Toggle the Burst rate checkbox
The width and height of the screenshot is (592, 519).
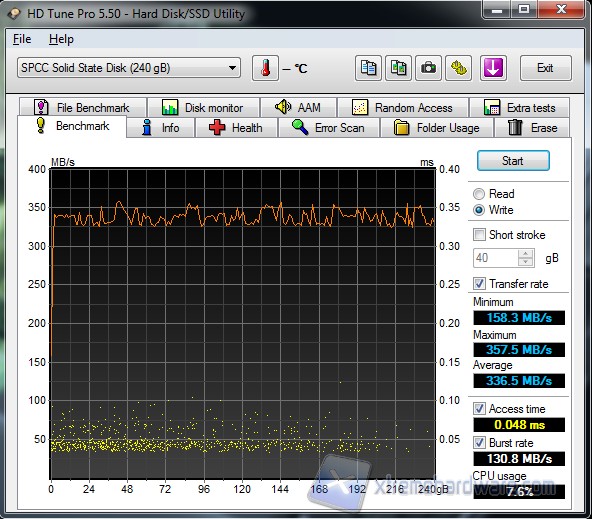point(479,442)
